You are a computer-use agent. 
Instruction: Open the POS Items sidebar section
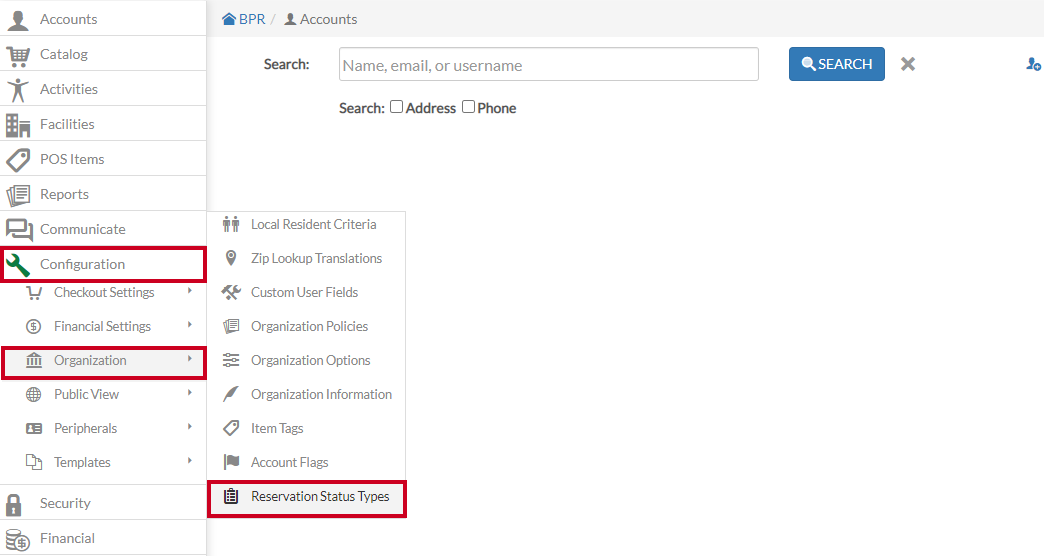point(103,158)
